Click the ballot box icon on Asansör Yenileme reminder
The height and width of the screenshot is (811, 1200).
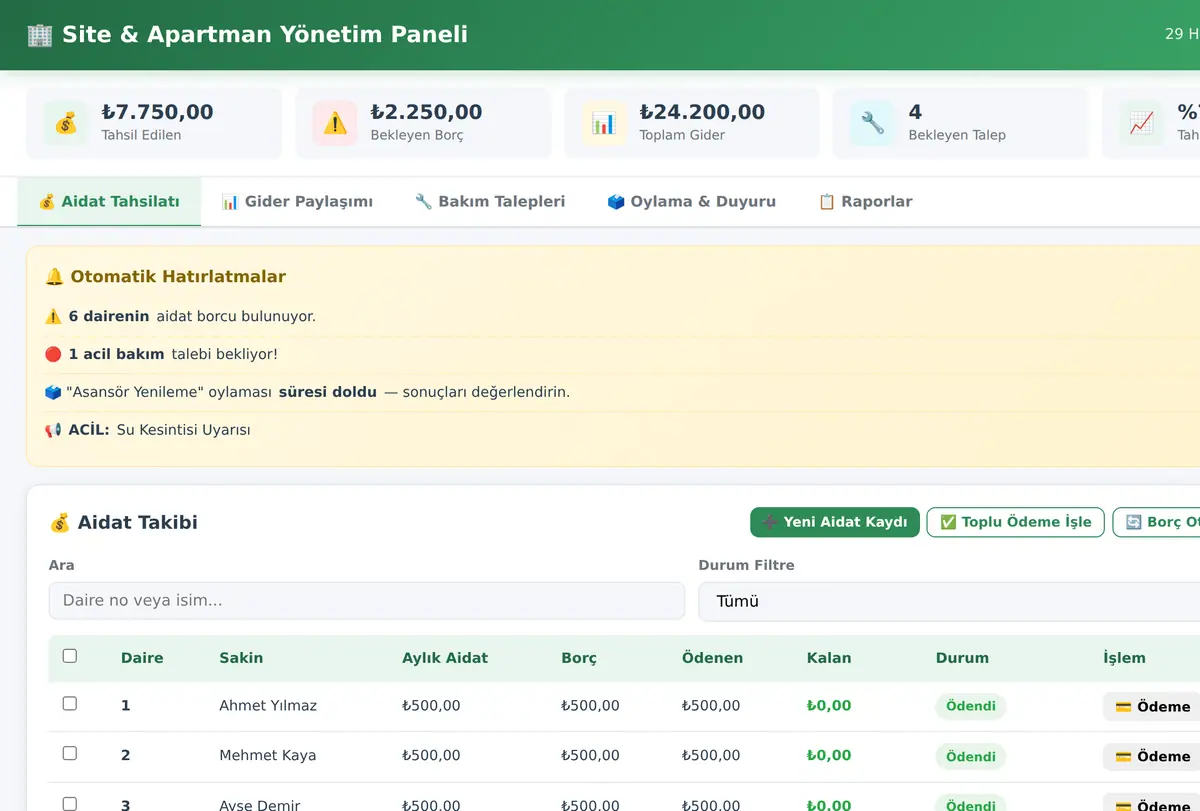pyautogui.click(x=54, y=392)
